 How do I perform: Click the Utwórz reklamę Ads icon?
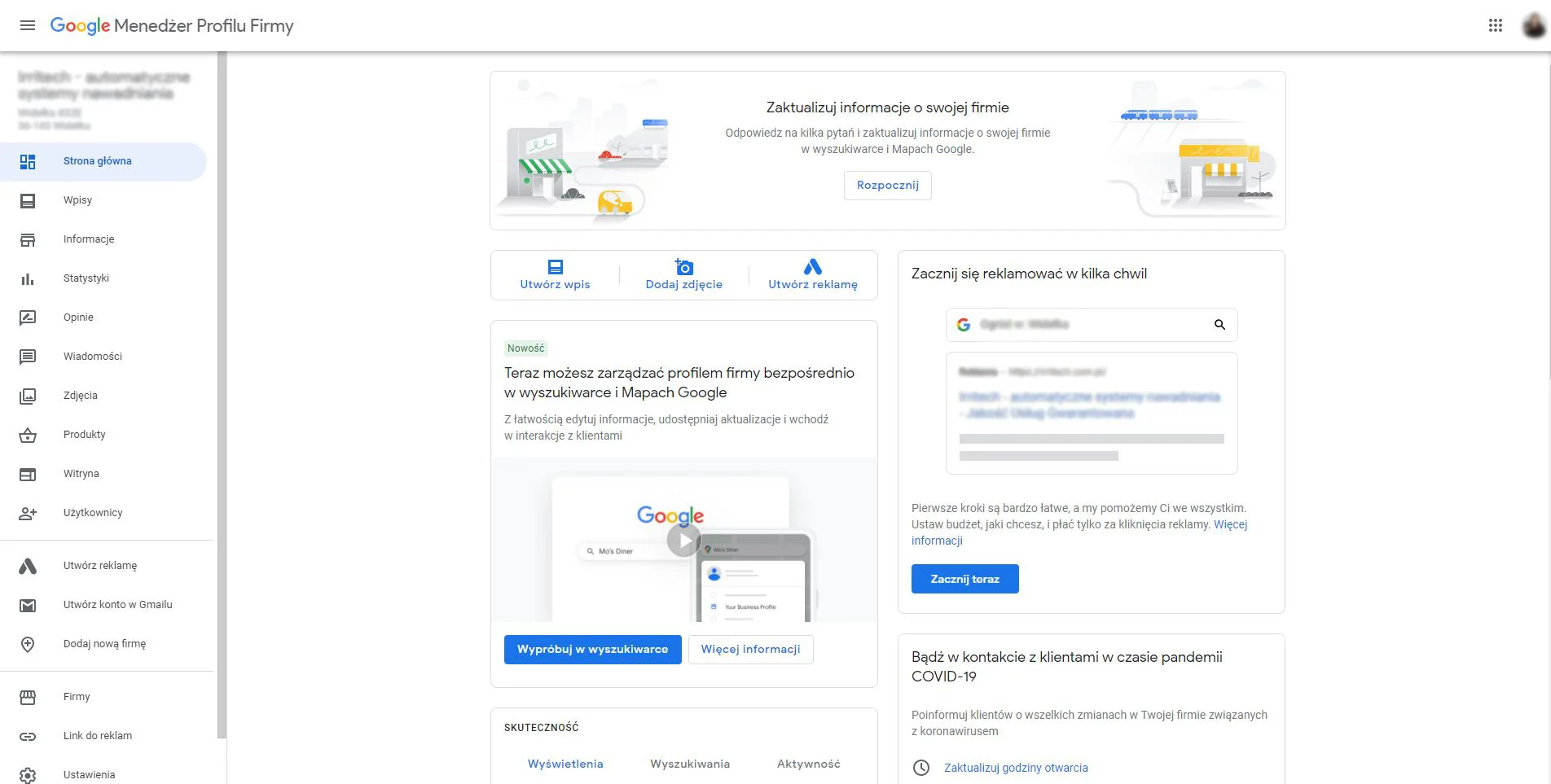click(x=812, y=267)
